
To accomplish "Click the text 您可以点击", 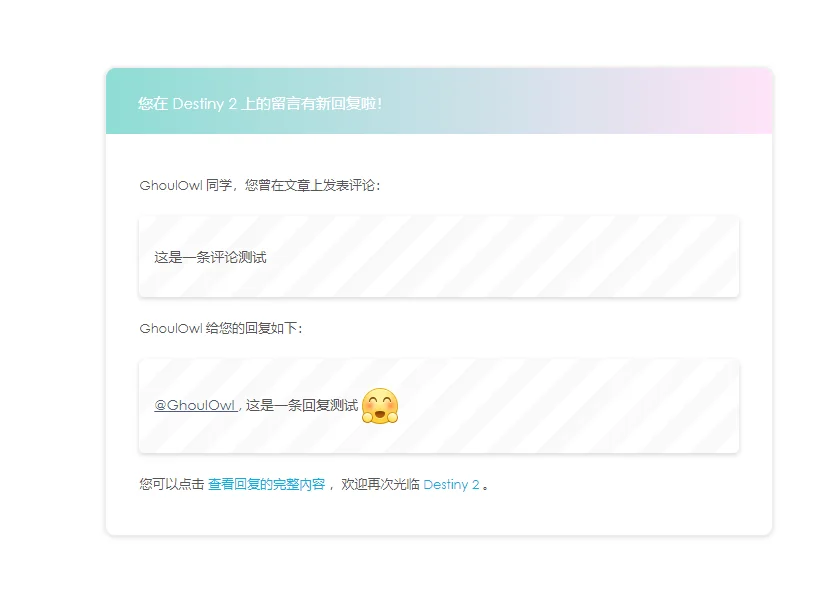I will tap(172, 484).
